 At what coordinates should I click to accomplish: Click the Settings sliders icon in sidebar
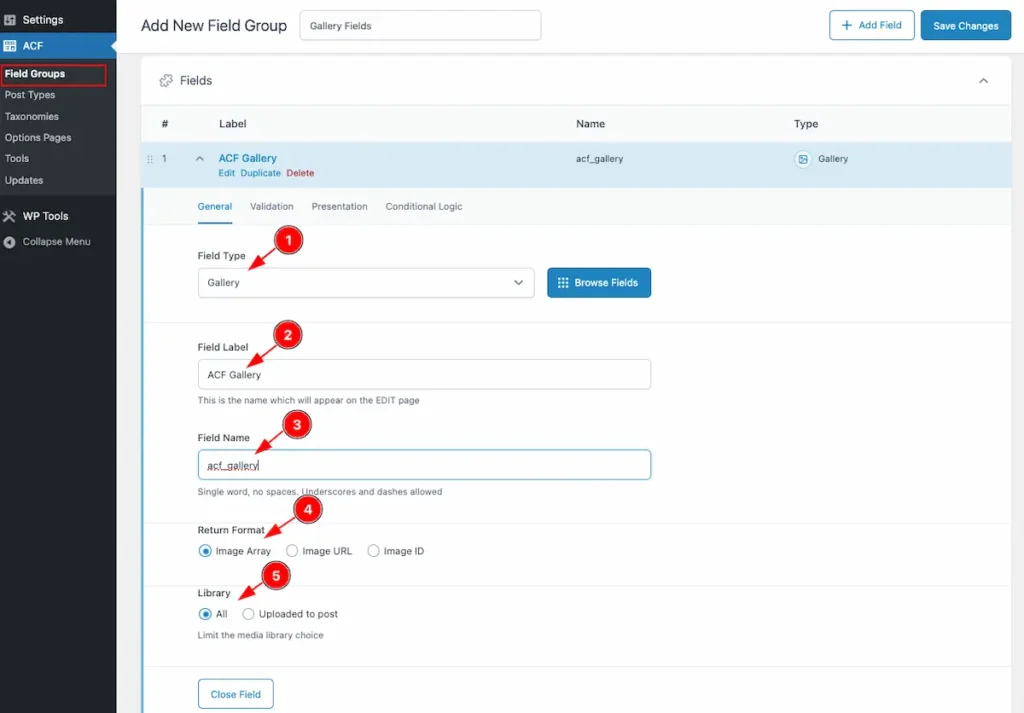point(11,20)
